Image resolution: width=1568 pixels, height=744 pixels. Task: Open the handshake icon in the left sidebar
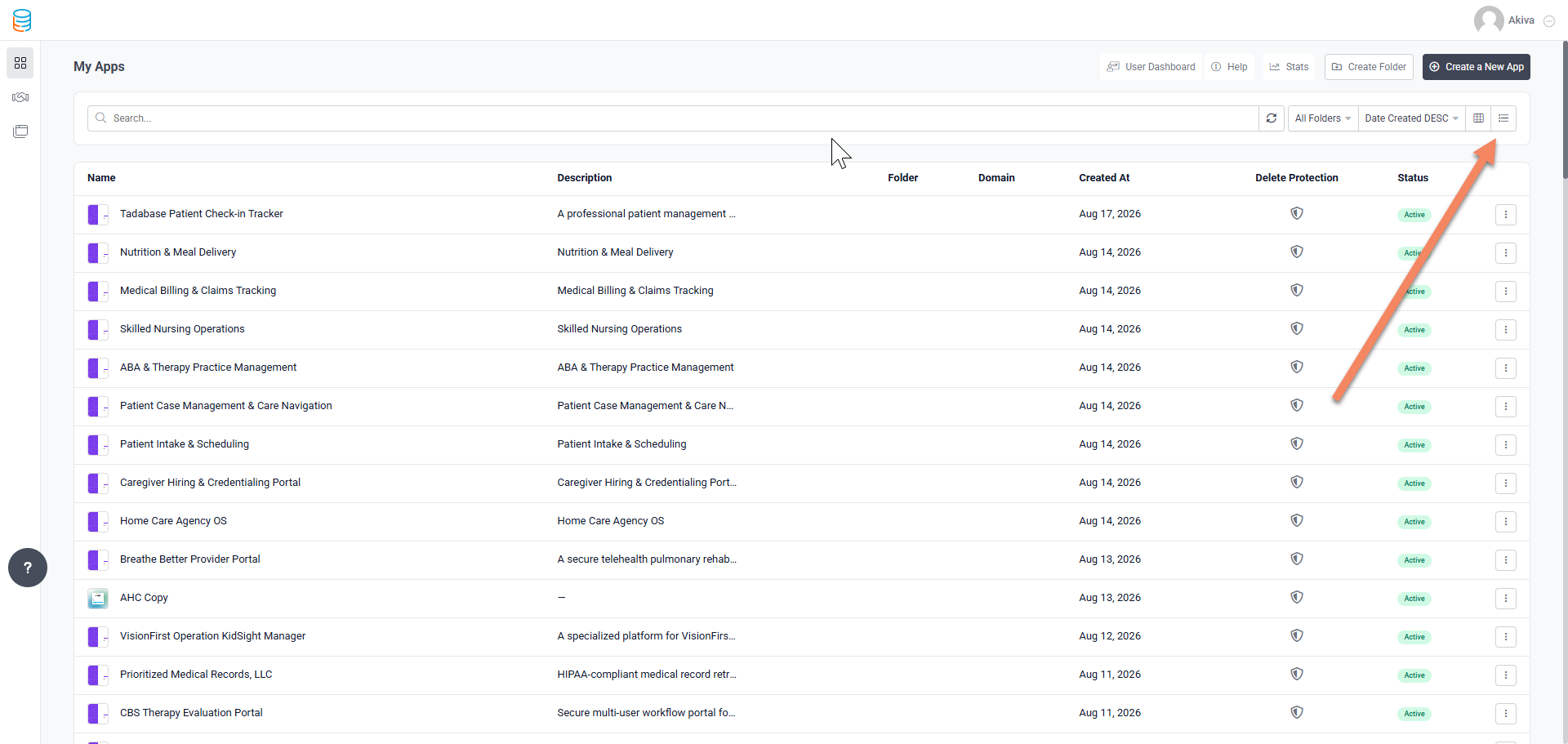(20, 97)
